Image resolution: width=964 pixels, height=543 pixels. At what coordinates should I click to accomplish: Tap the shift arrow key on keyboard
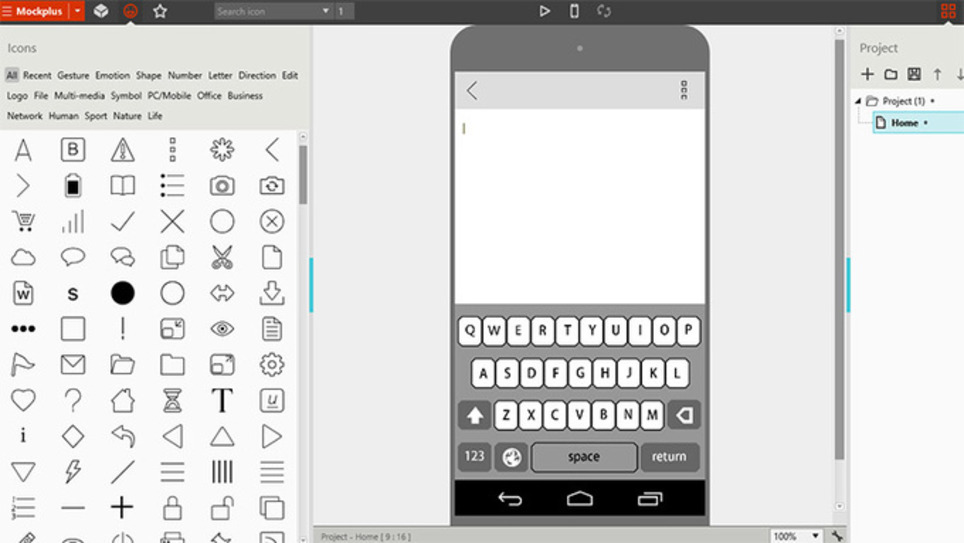(474, 416)
